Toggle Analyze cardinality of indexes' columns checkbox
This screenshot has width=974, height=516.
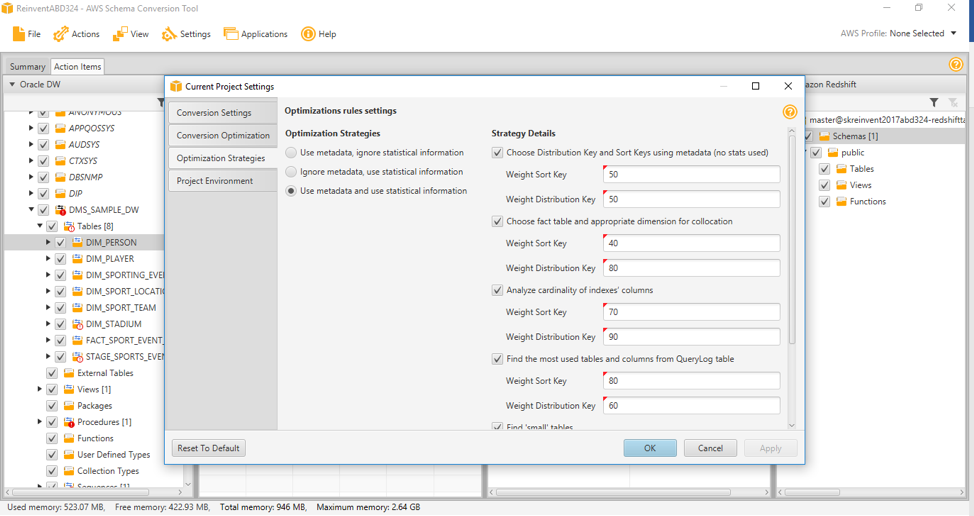click(x=497, y=291)
